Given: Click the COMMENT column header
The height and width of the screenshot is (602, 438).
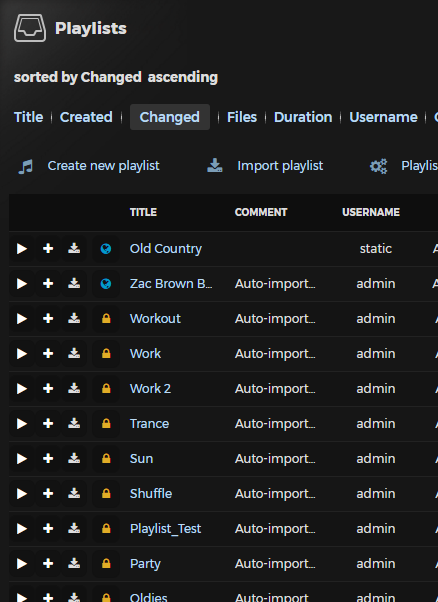Looking at the screenshot, I should pos(261,212).
